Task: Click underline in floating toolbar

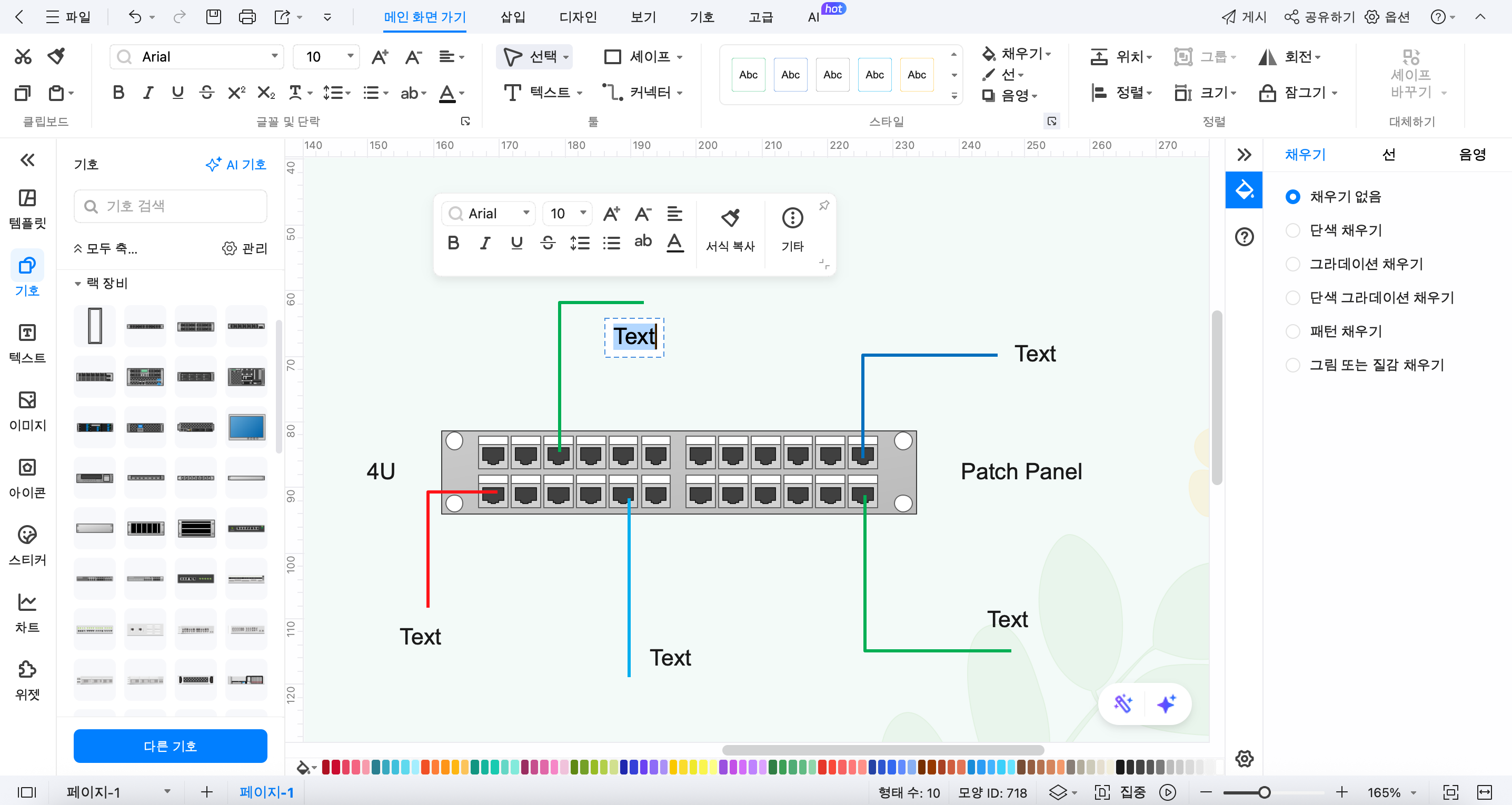Action: (516, 243)
